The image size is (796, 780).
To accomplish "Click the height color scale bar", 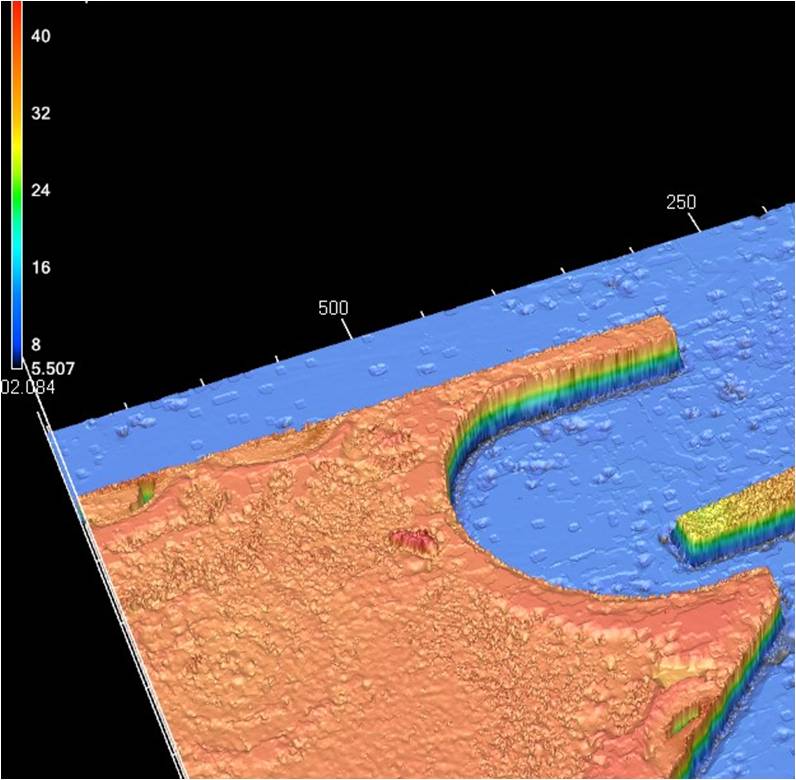I will tap(17, 184).
